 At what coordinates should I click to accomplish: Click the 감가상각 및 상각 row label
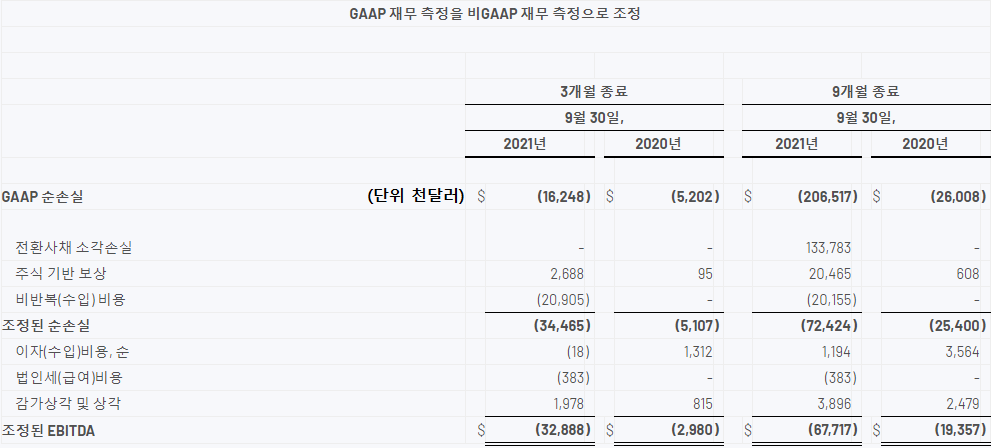(68, 404)
